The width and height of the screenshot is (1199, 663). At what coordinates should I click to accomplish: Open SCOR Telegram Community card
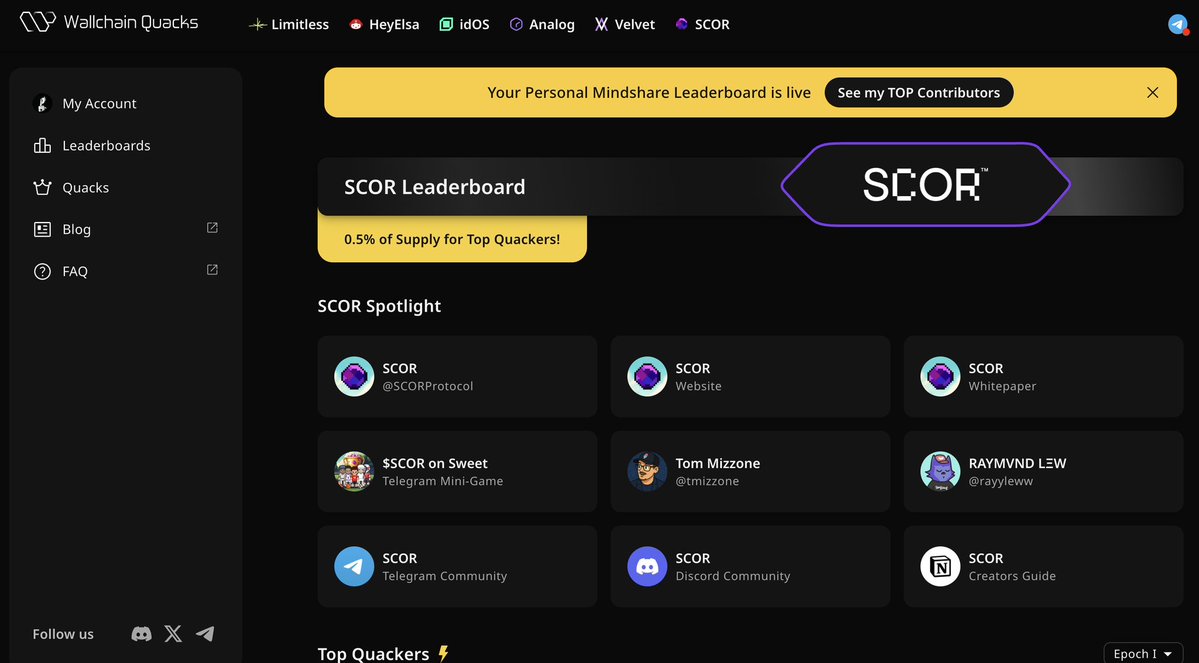coord(457,566)
